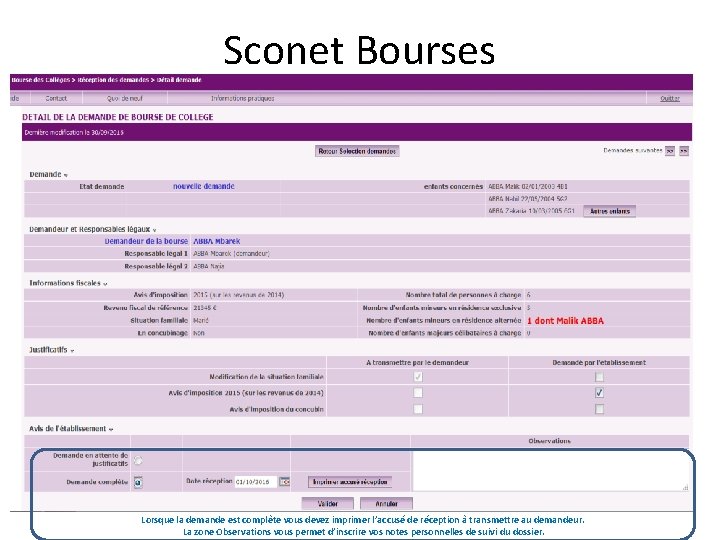Click the Observations resize grip corner
Image resolution: width=720 pixels, height=540 pixels.
click(685, 488)
